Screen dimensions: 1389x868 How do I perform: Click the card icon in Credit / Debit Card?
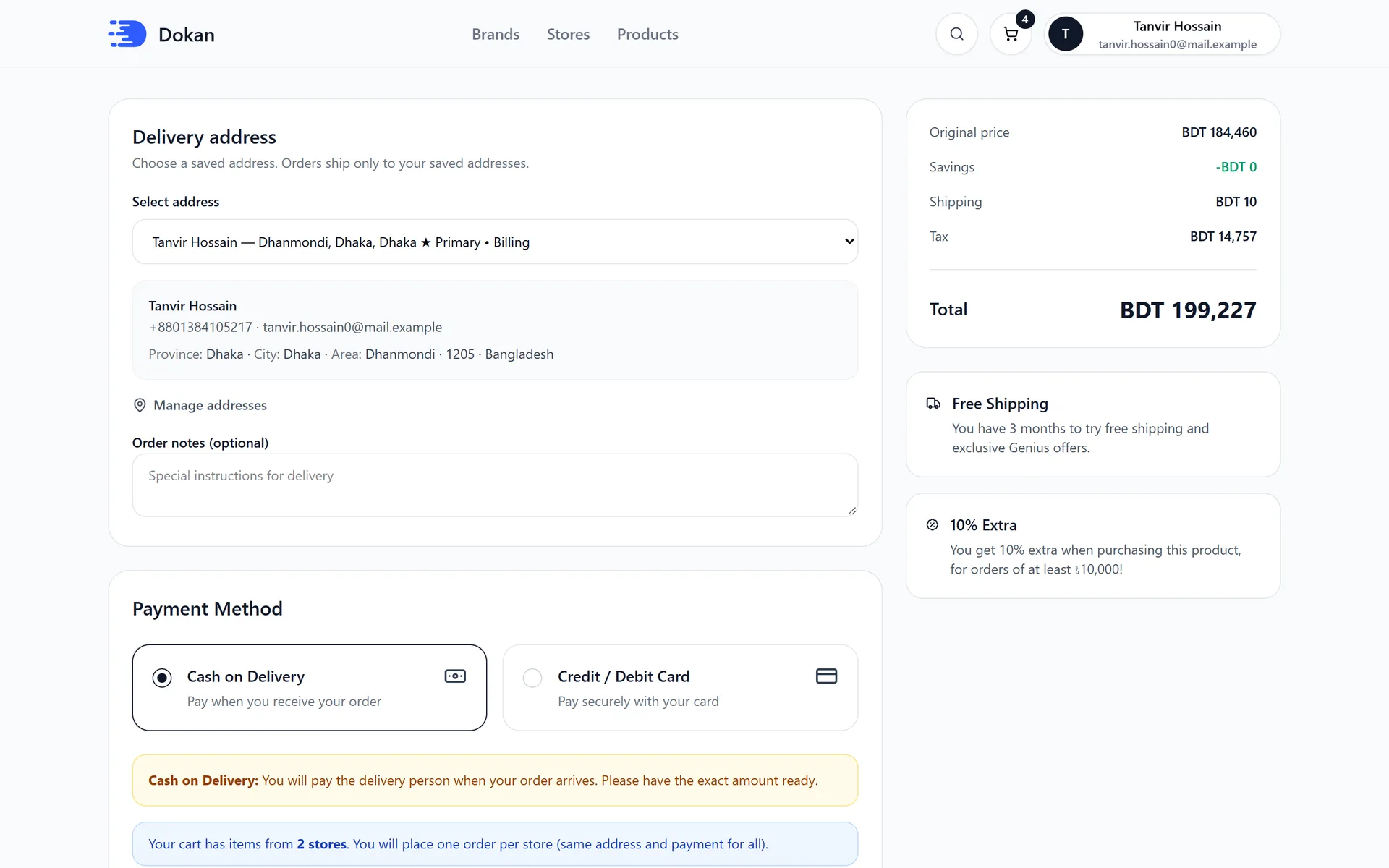pyautogui.click(x=826, y=676)
